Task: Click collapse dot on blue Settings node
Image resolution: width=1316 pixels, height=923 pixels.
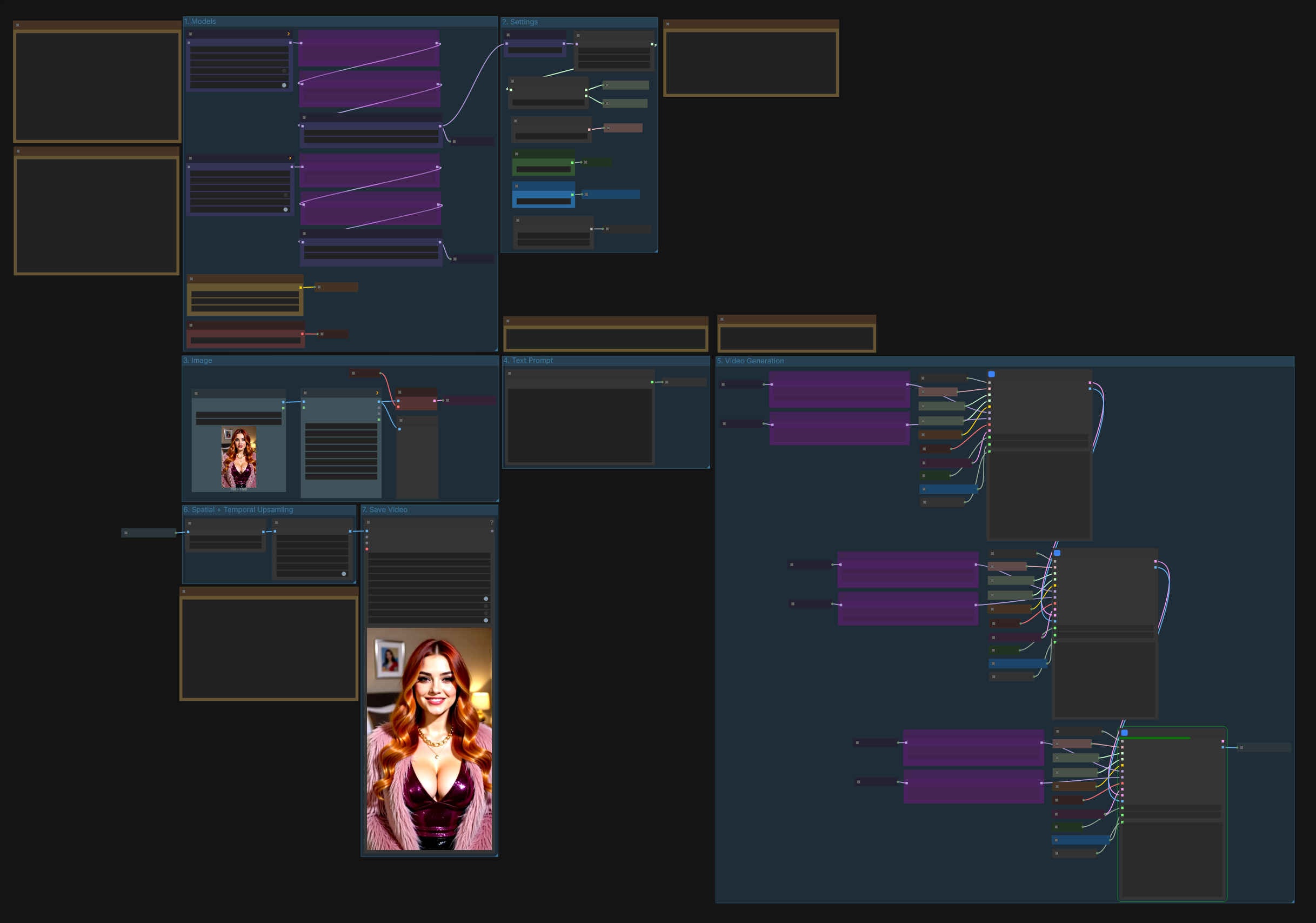Action: pos(517,187)
